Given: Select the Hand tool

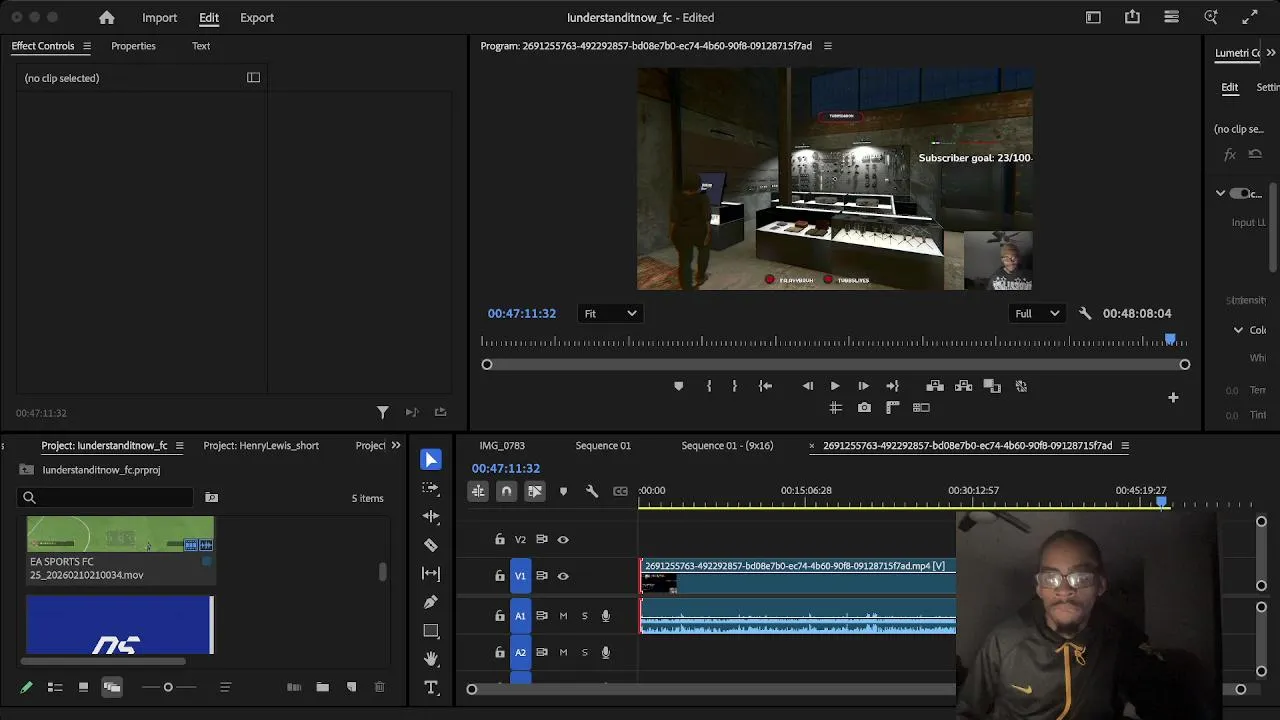Looking at the screenshot, I should pyautogui.click(x=431, y=659).
